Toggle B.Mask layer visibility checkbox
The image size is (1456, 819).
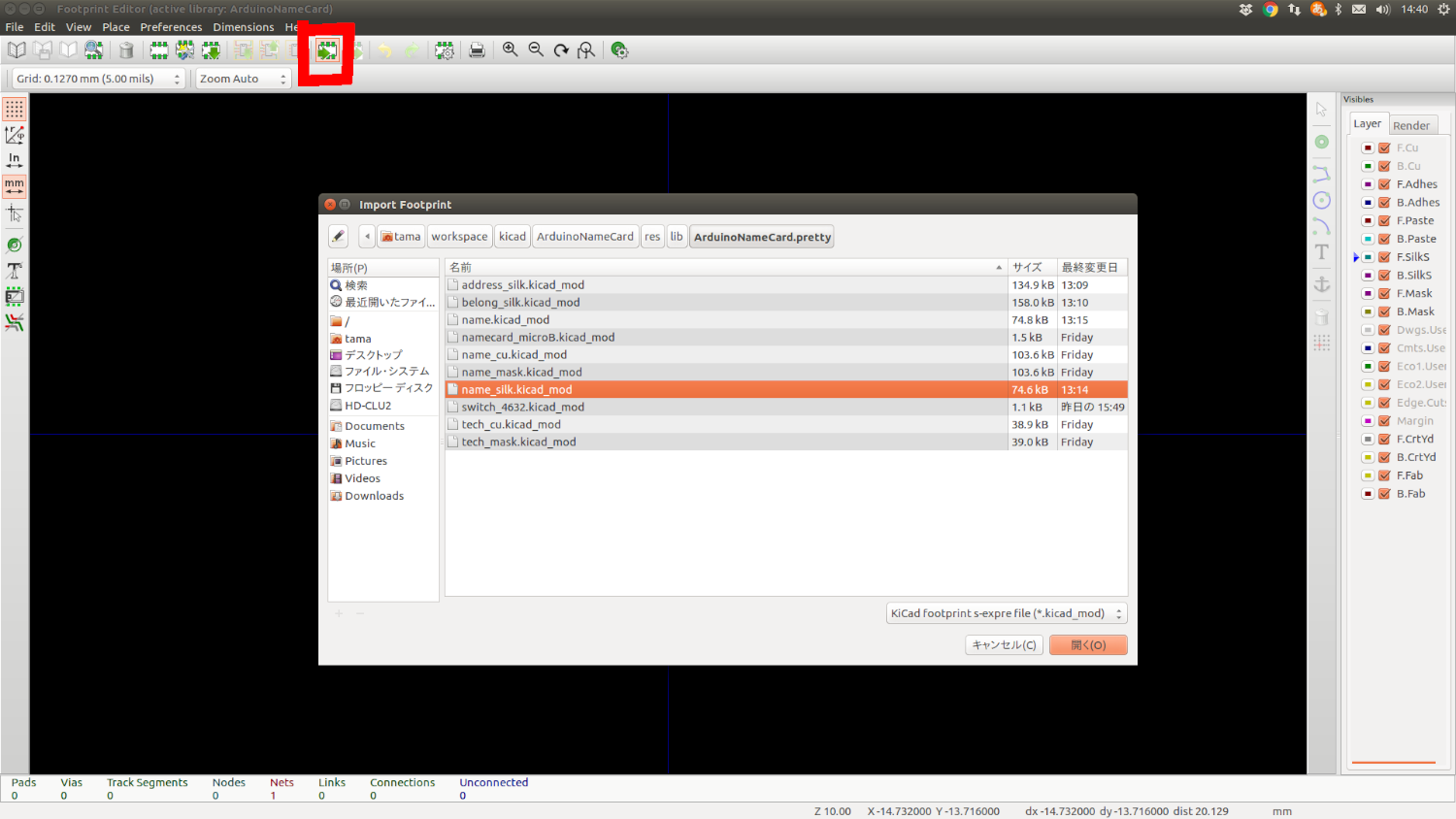pos(1384,311)
